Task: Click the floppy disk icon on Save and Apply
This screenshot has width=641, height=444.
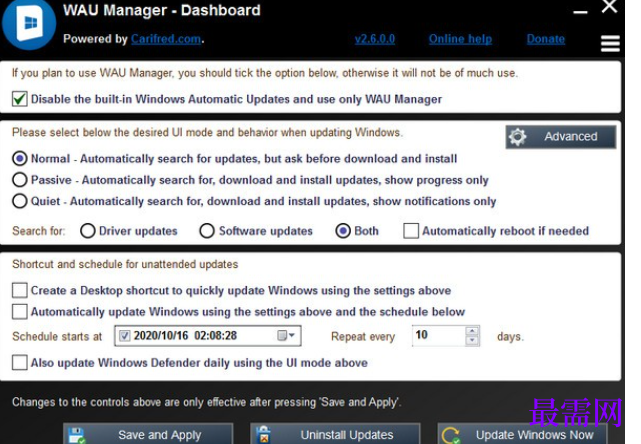Action: (x=77, y=435)
